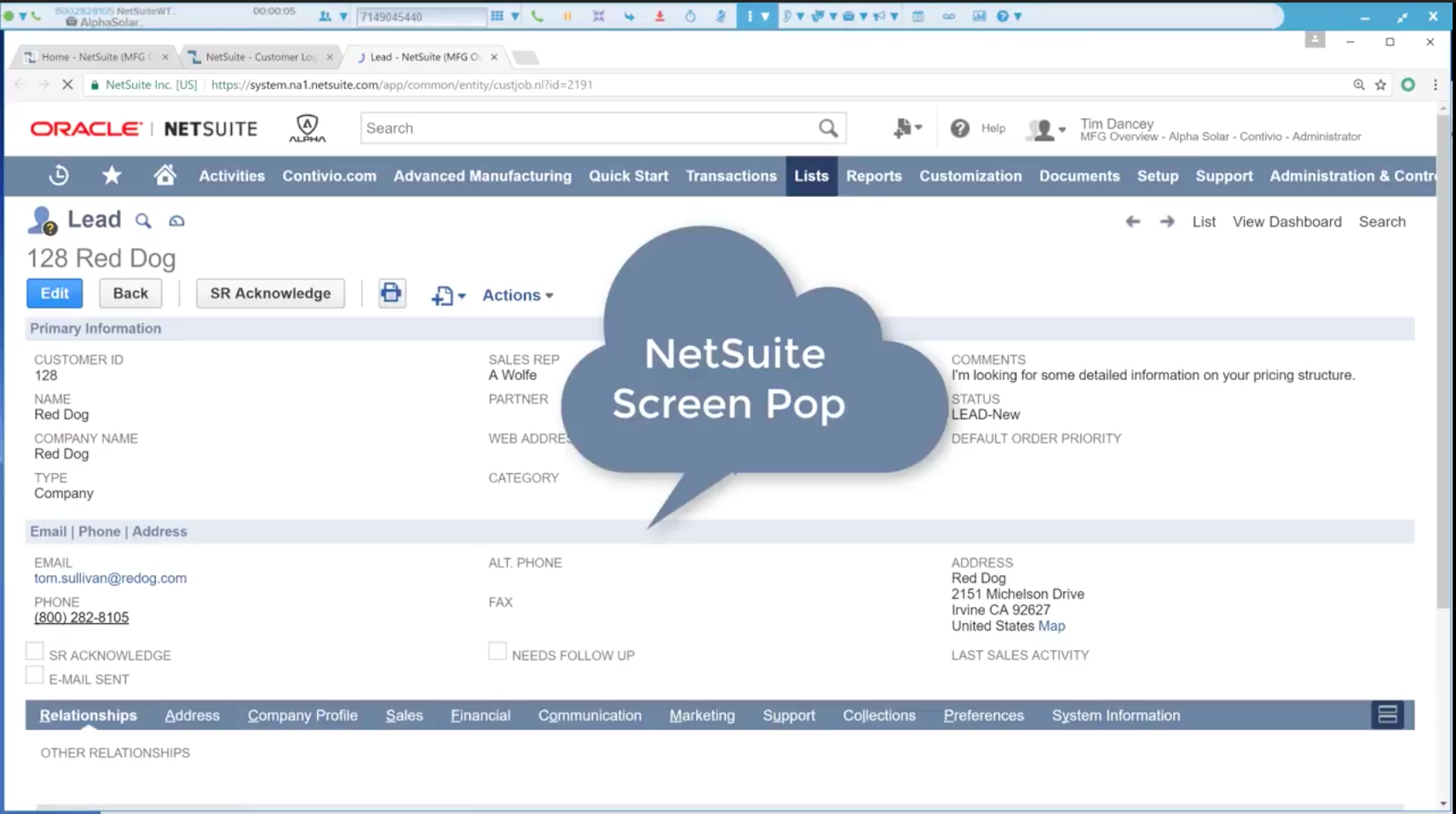Screen dimensions: 1456x814
Task: Click the SR Acknowledge button
Action: pyautogui.click(x=270, y=293)
